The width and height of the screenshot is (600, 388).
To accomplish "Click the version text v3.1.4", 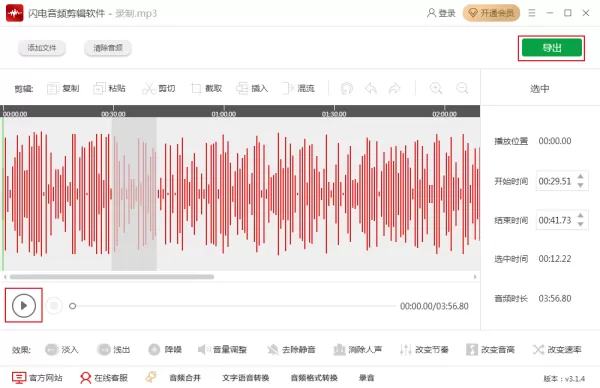I will point(564,379).
